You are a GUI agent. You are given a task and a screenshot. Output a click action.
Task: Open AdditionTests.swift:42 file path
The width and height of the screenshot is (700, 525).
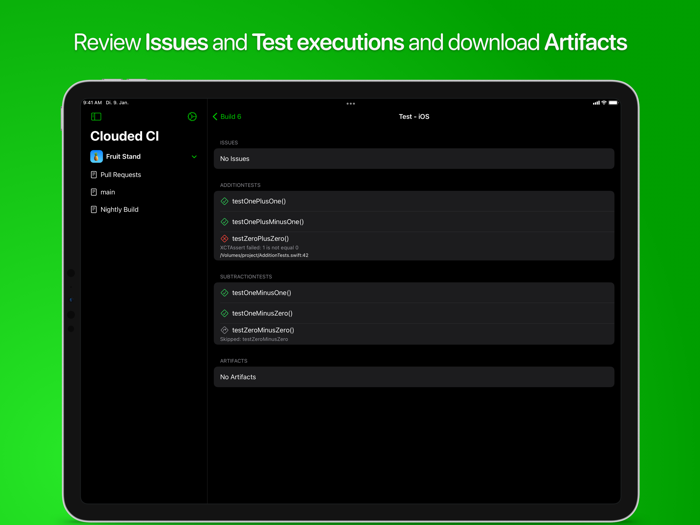pos(264,255)
